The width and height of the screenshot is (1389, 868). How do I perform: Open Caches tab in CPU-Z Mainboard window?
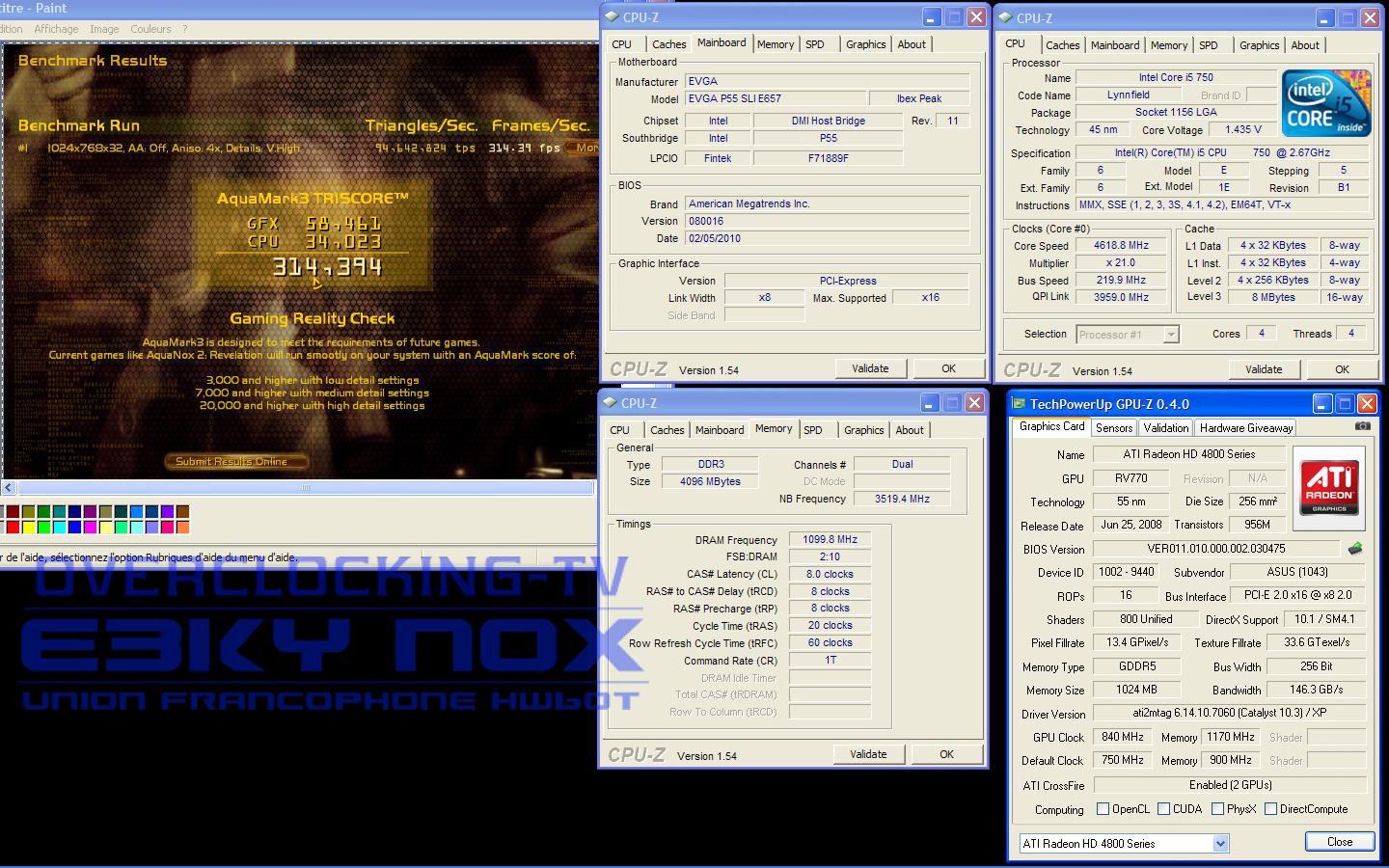[668, 44]
